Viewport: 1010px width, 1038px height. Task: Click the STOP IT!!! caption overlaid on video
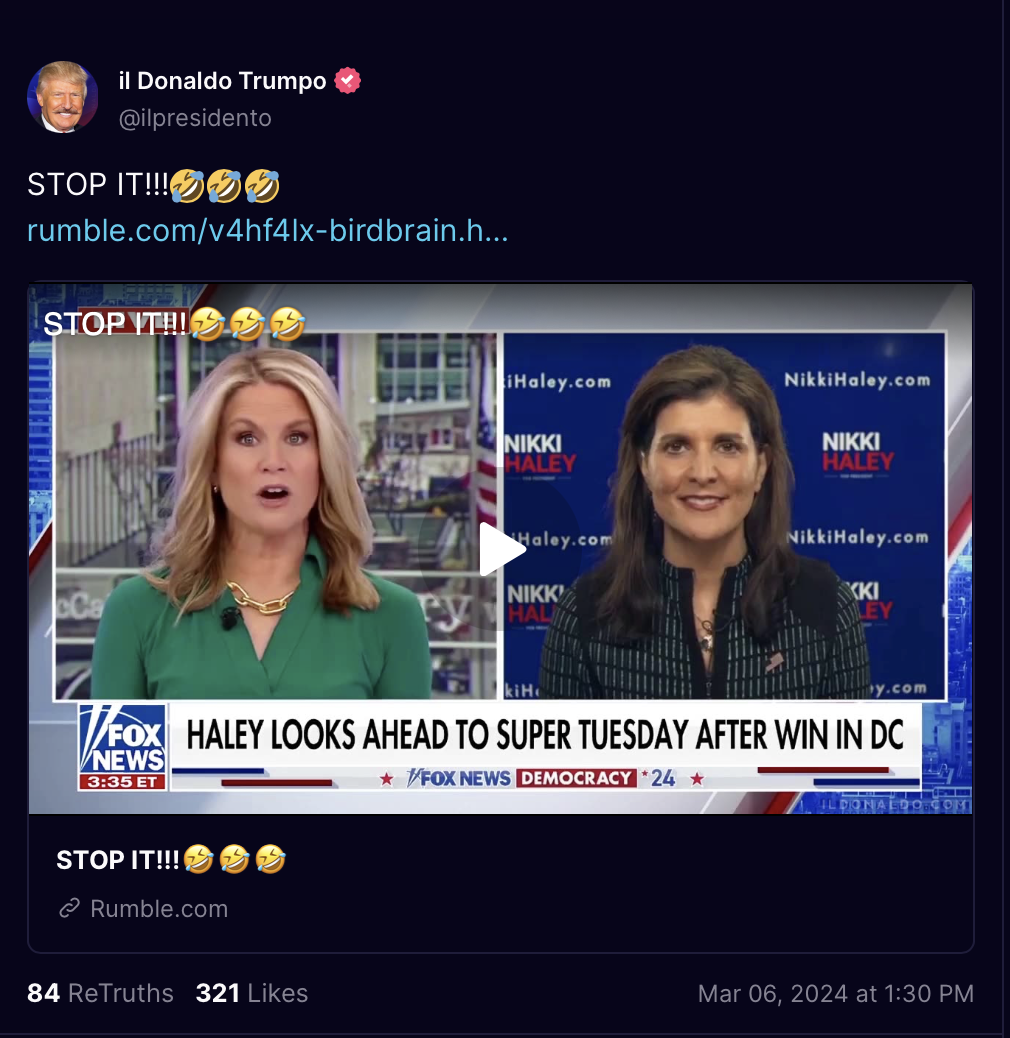tap(174, 324)
